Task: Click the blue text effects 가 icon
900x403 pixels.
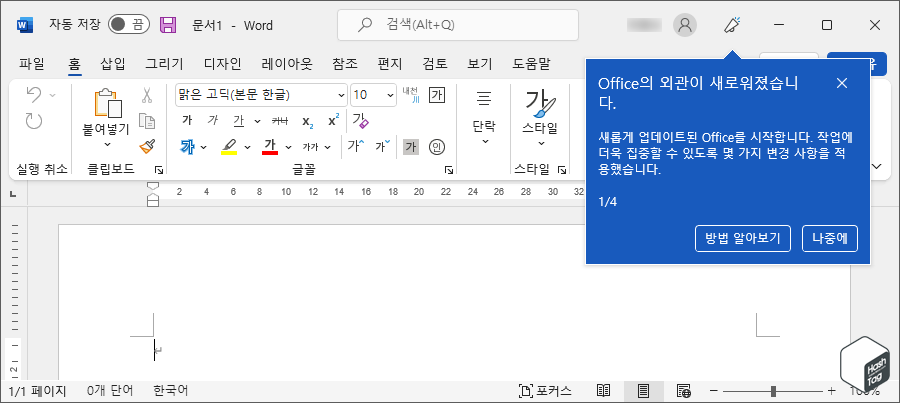Action: click(187, 147)
